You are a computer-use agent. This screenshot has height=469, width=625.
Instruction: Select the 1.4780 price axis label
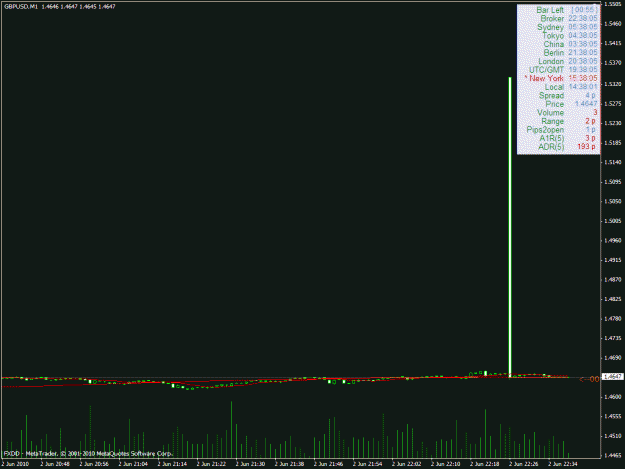pyautogui.click(x=613, y=319)
